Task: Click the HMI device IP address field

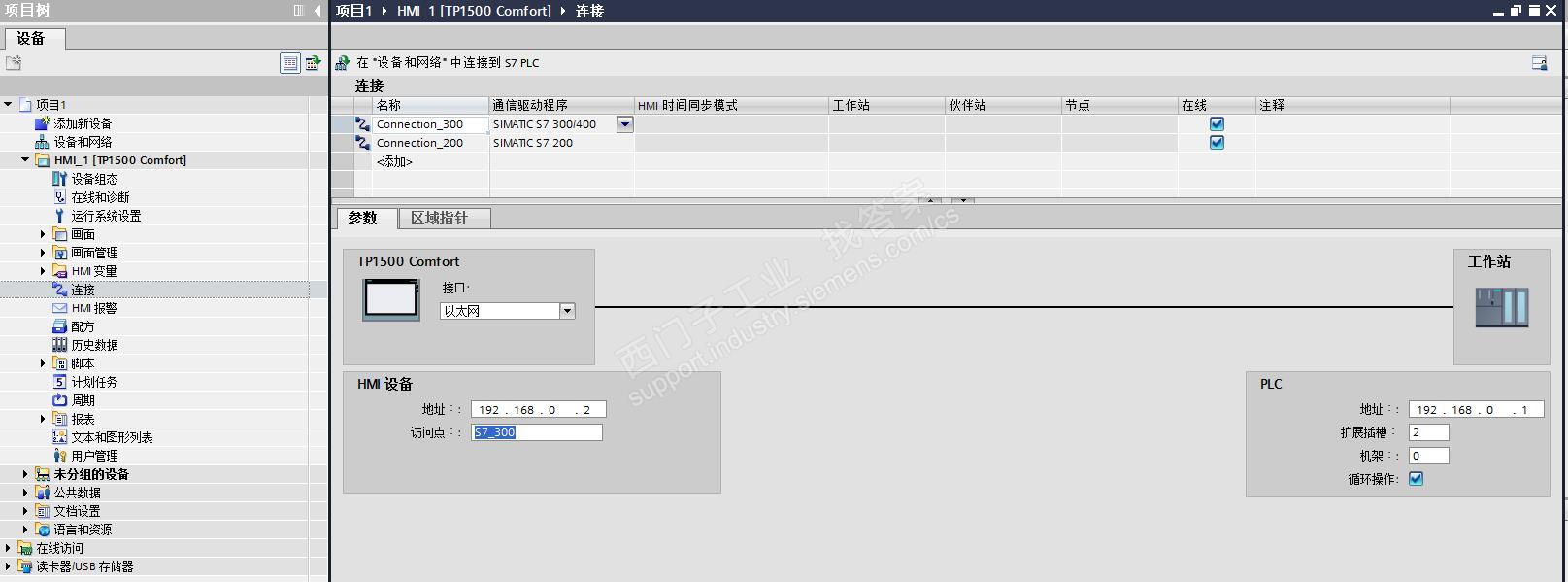Action: click(x=539, y=410)
